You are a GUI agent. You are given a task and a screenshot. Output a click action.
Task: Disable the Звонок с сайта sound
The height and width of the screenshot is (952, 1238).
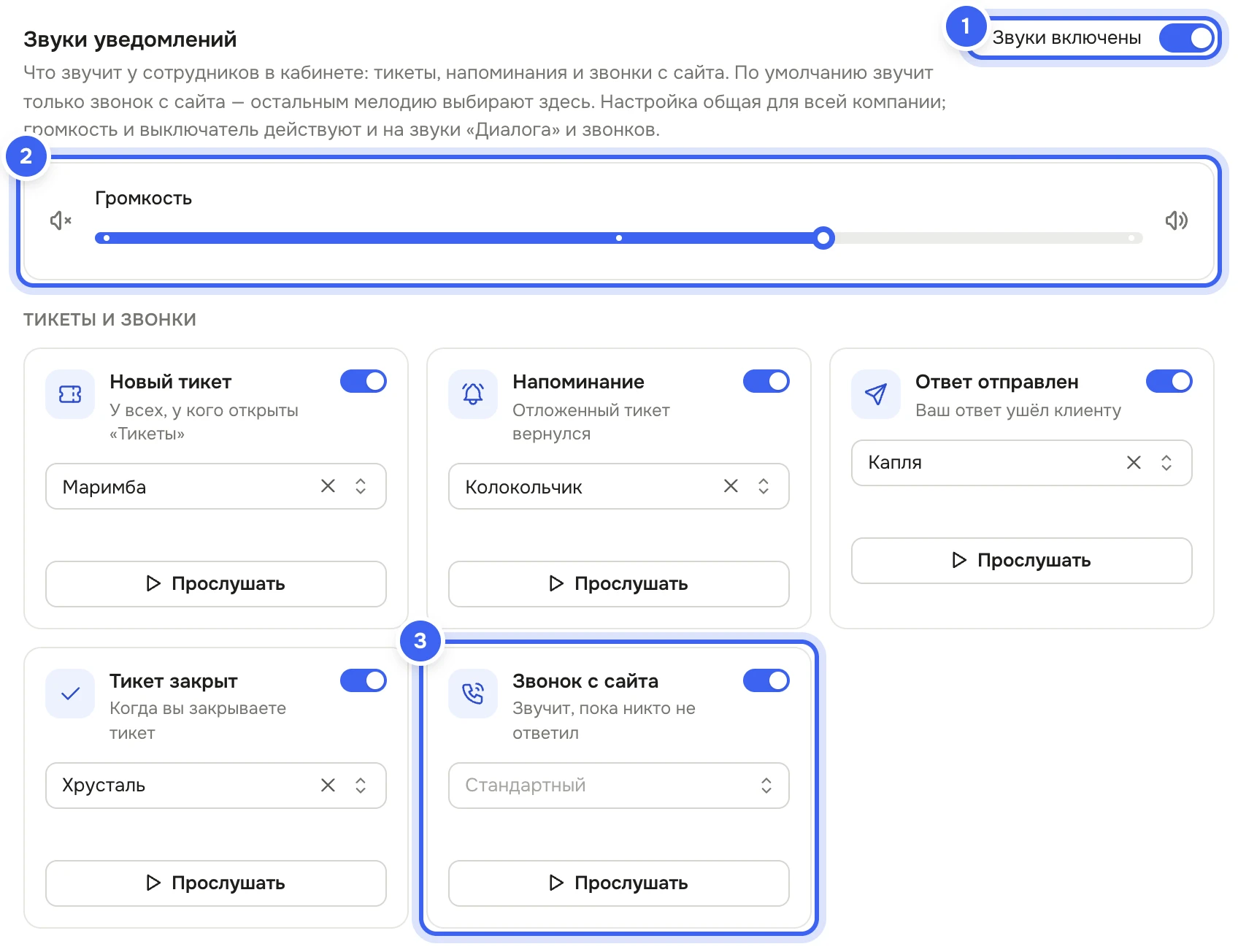[x=766, y=680]
